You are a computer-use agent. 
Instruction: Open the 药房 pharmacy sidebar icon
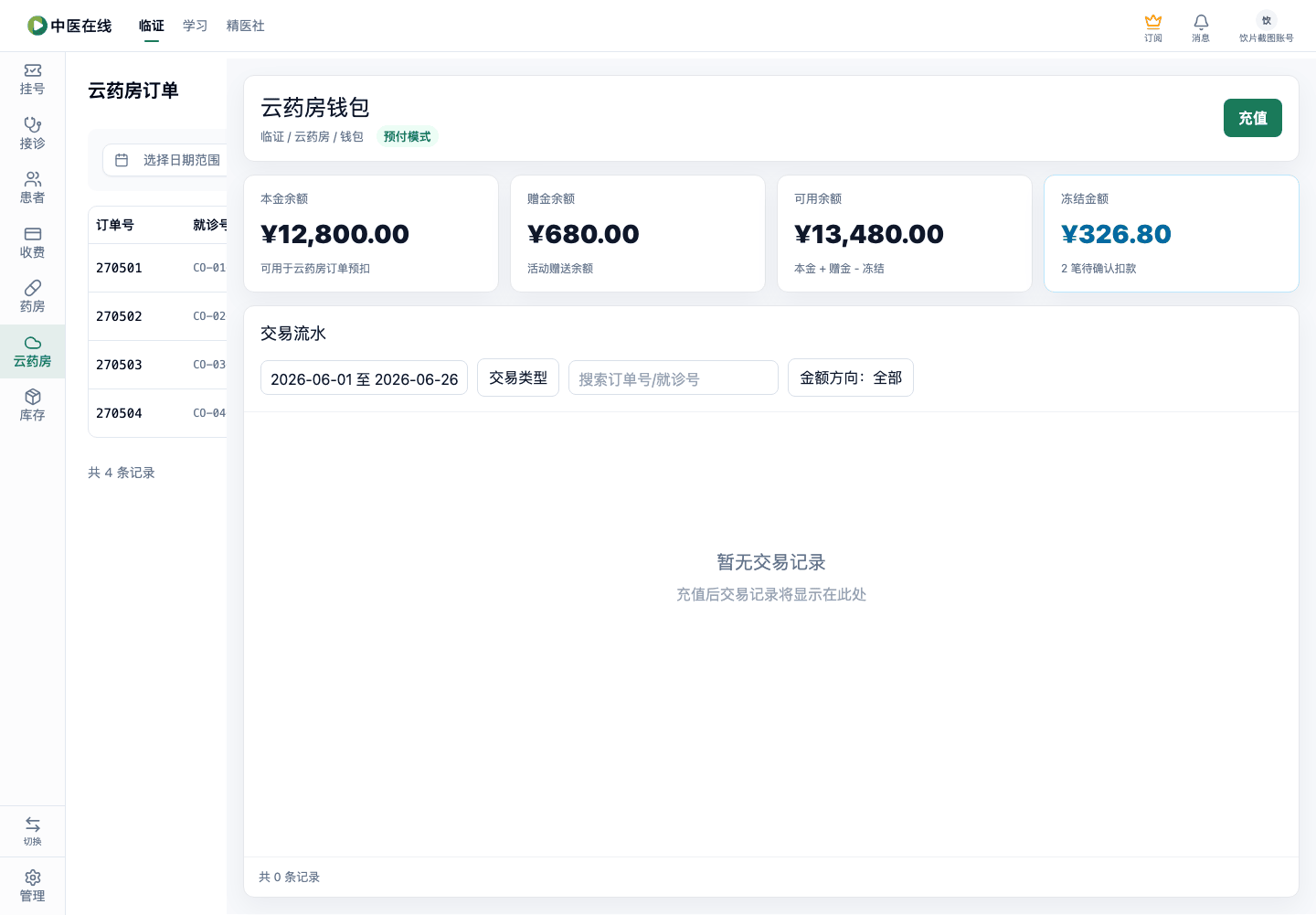click(x=32, y=296)
